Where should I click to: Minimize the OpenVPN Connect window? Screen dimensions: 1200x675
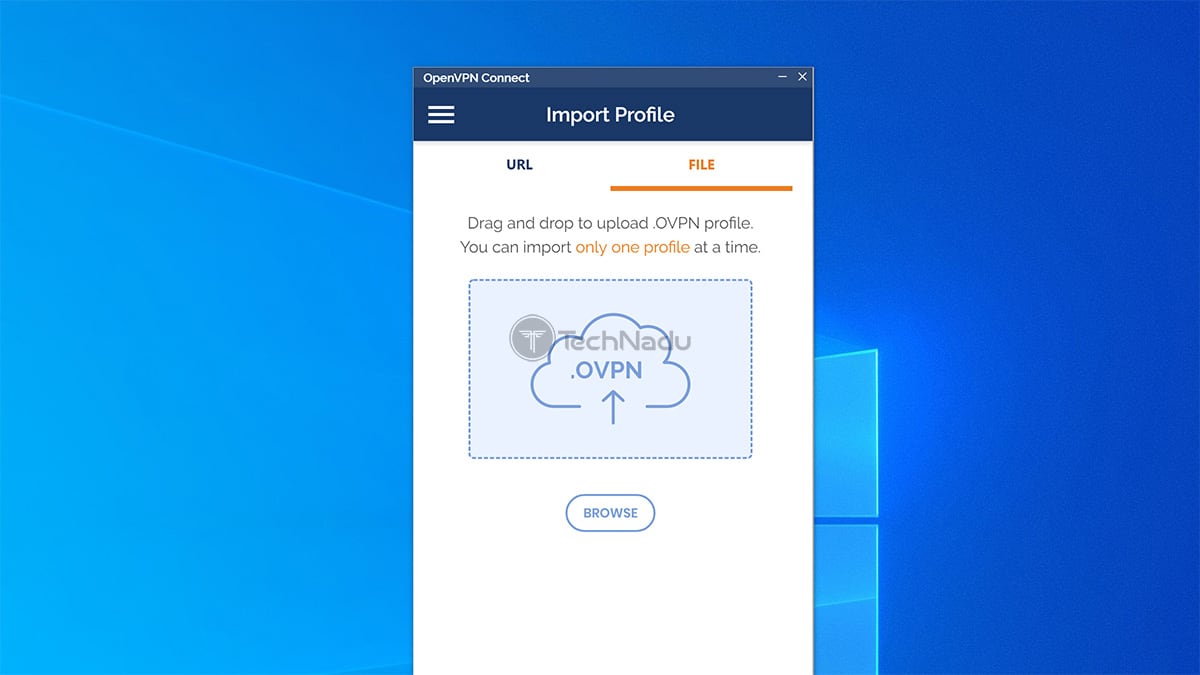[x=783, y=77]
